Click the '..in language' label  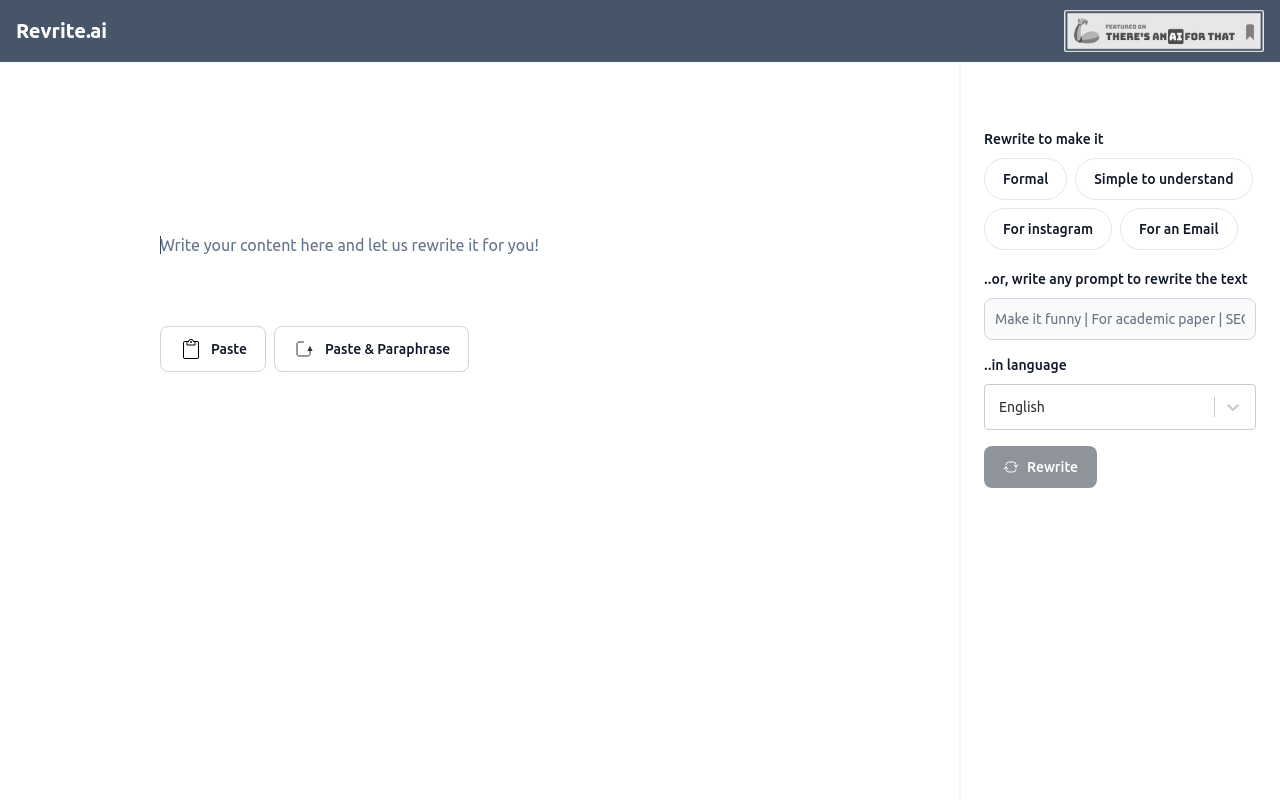pos(1025,365)
